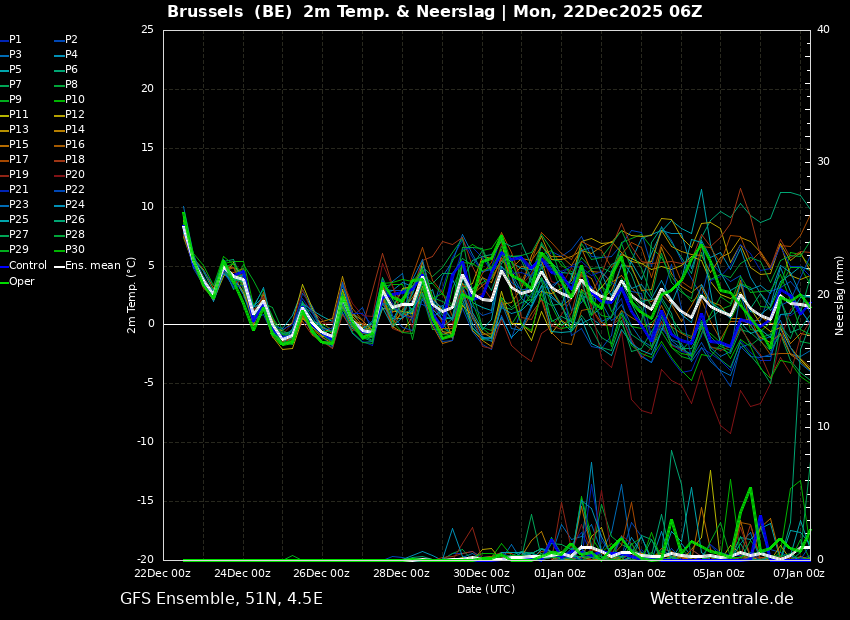Image resolution: width=850 pixels, height=620 pixels.
Task: Click the P2 legend entry
Action: (x=71, y=40)
